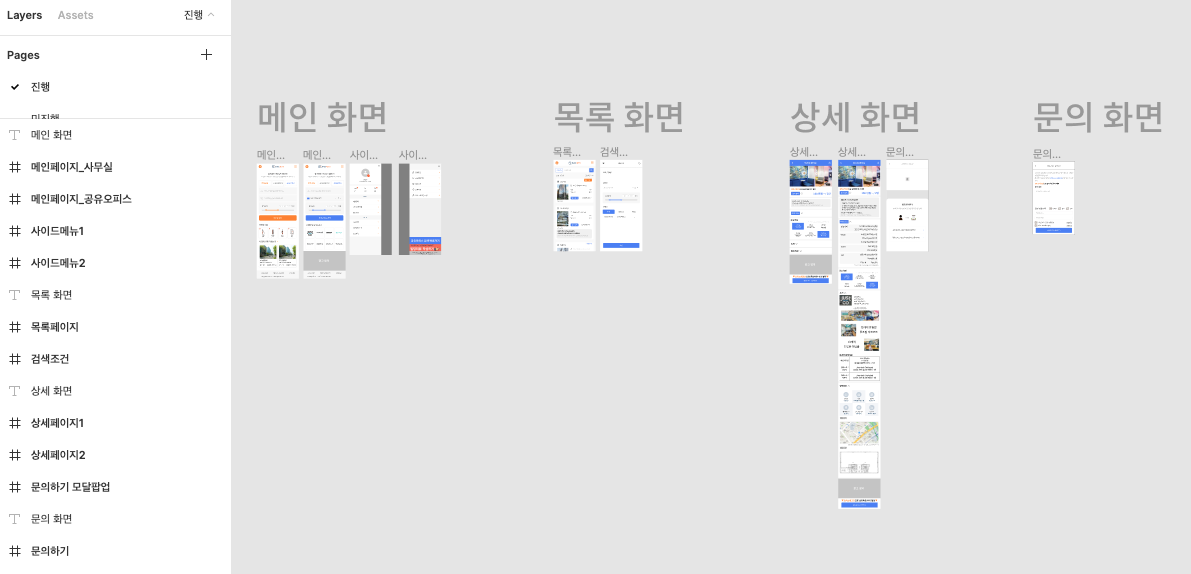Click 문의... frame label in 상세 화면 group
This screenshot has height=574, width=1191.
900,152
